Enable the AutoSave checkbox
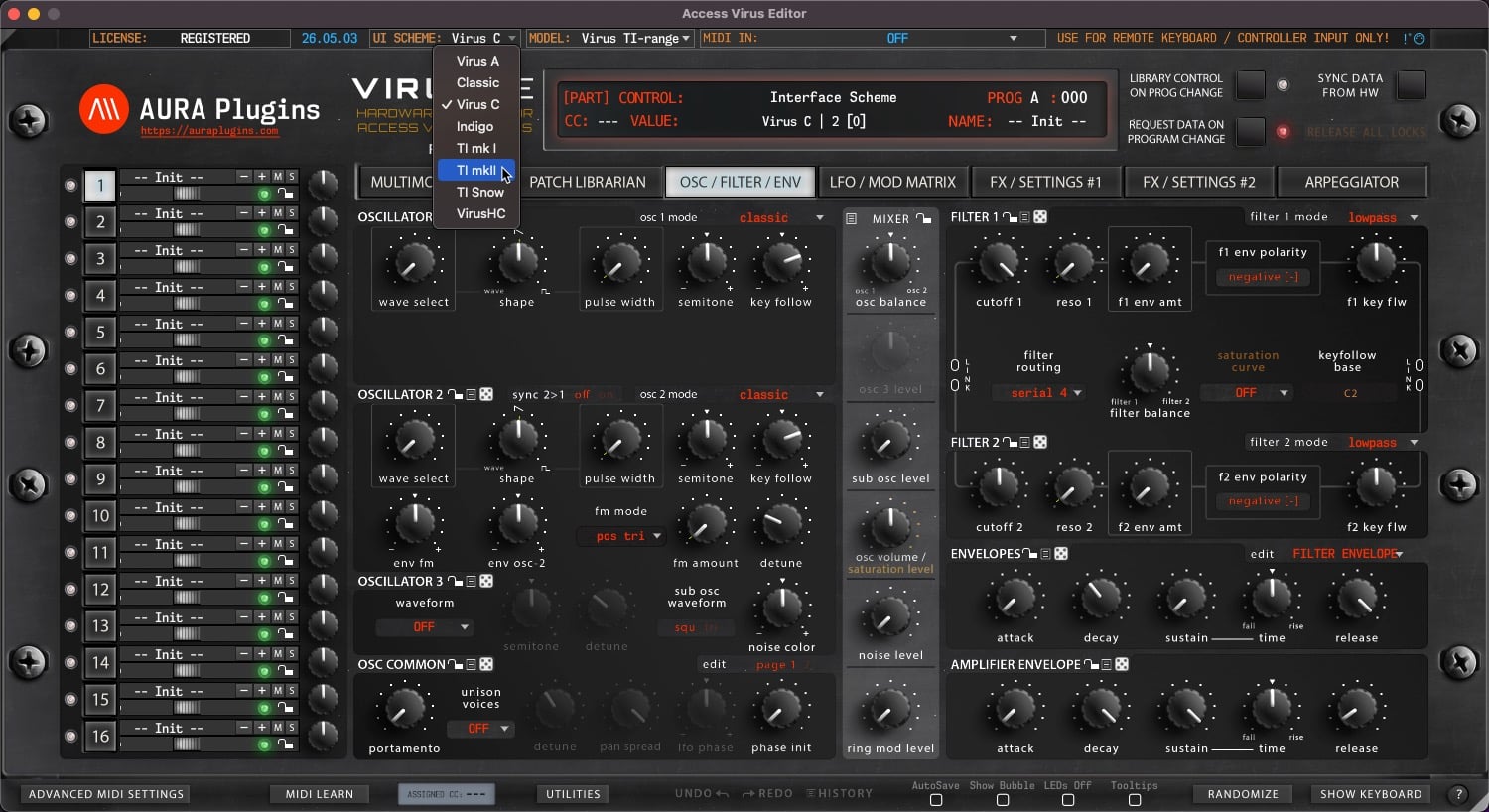The height and width of the screenshot is (812, 1489). pos(936,800)
